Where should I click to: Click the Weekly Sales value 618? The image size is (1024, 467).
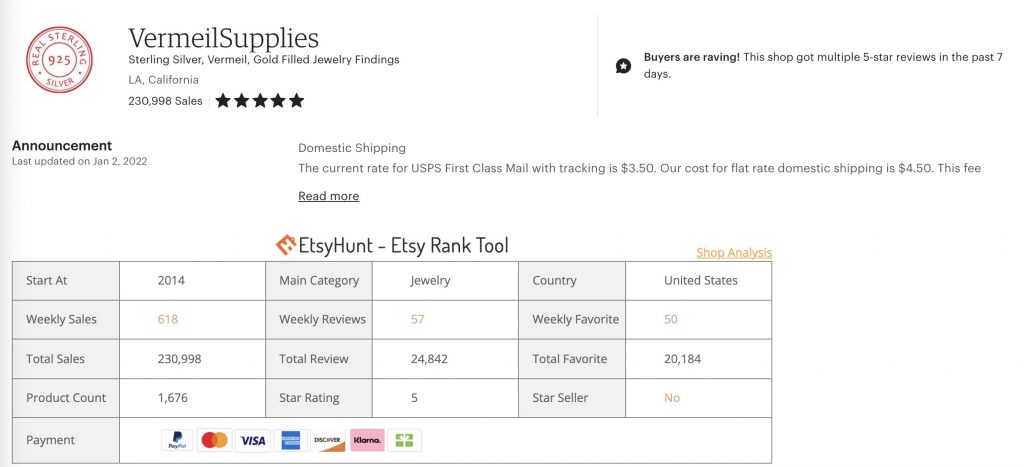pos(168,319)
